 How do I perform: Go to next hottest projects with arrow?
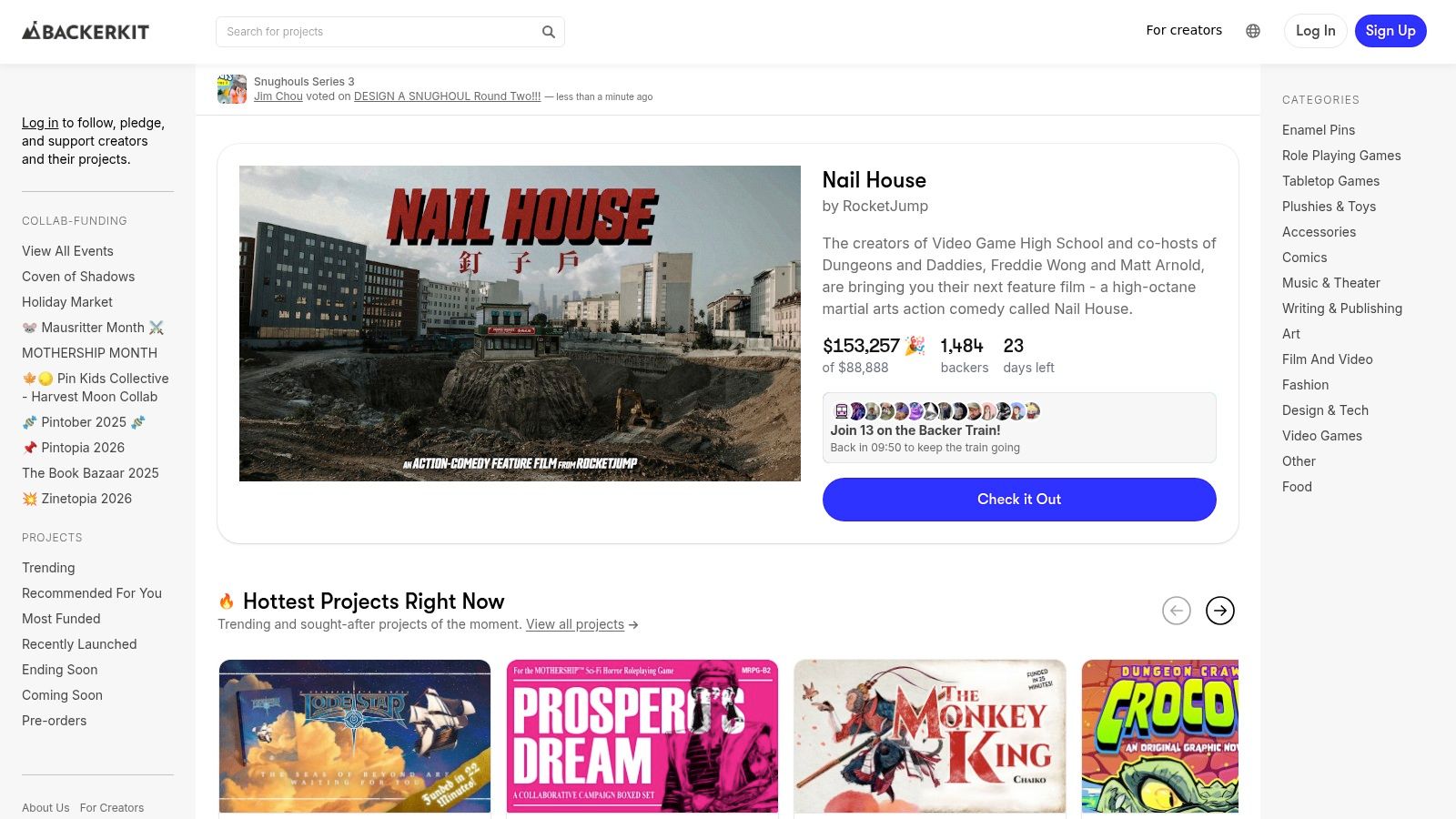(1220, 611)
